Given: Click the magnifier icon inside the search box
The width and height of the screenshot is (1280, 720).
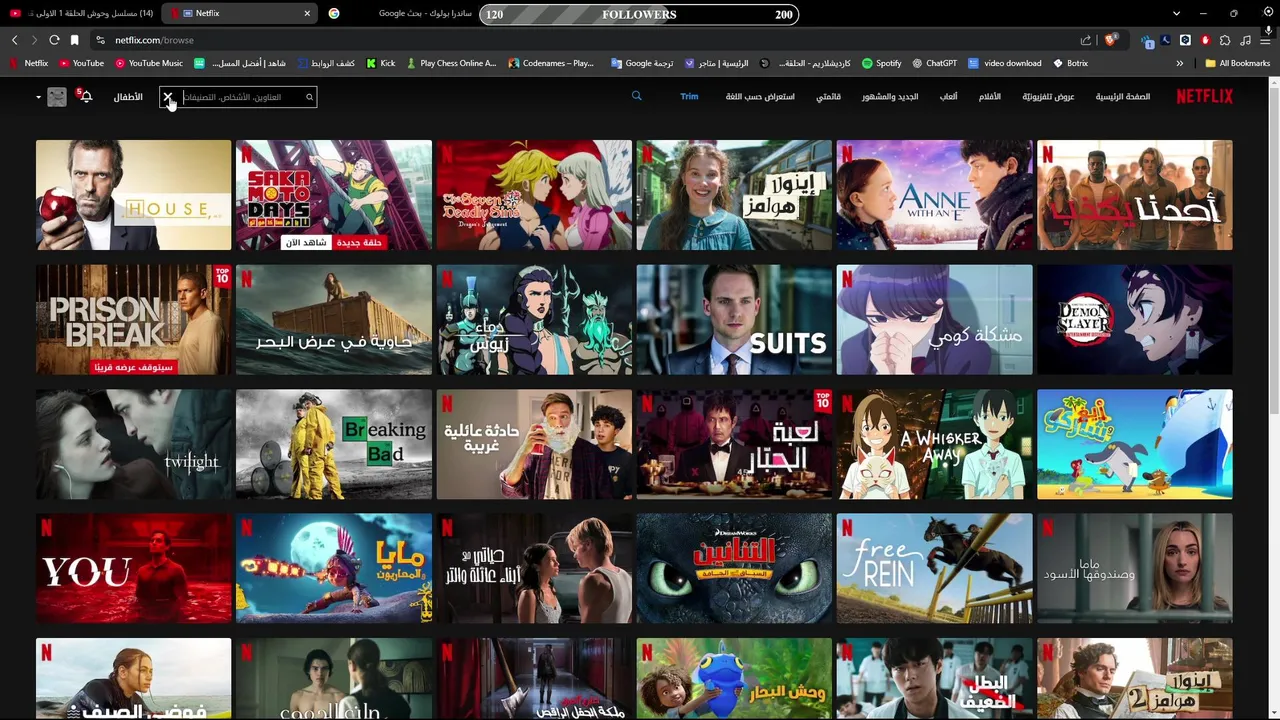Looking at the screenshot, I should tap(310, 97).
